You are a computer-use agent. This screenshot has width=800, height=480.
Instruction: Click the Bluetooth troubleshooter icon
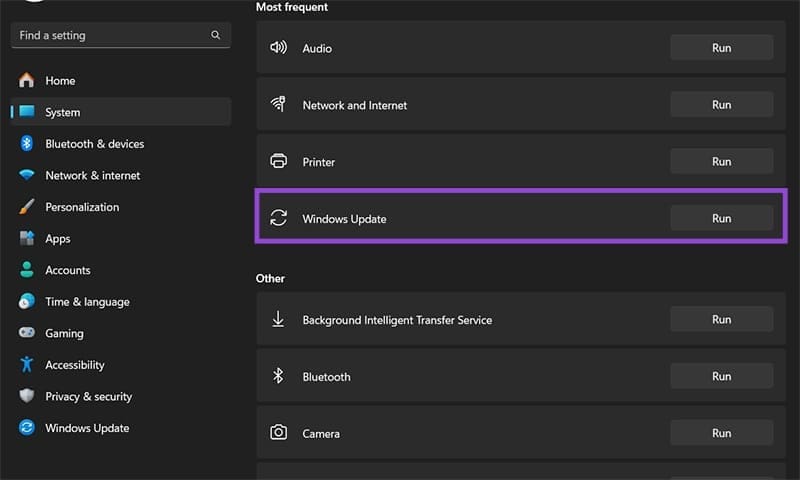(x=279, y=377)
